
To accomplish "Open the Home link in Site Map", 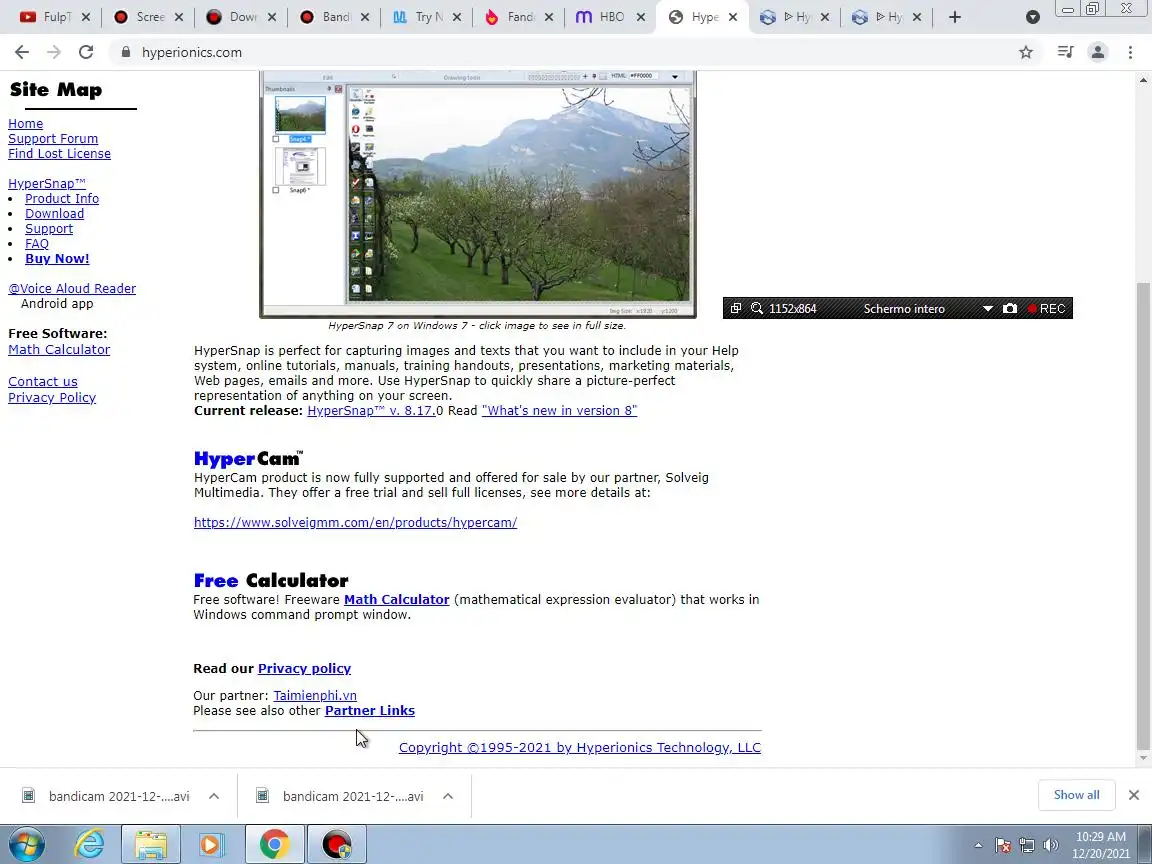I will click(26, 123).
